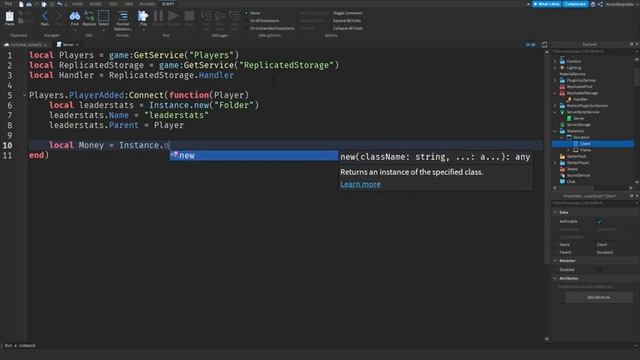Click the Resume test icon

pyautogui.click(x=173, y=16)
